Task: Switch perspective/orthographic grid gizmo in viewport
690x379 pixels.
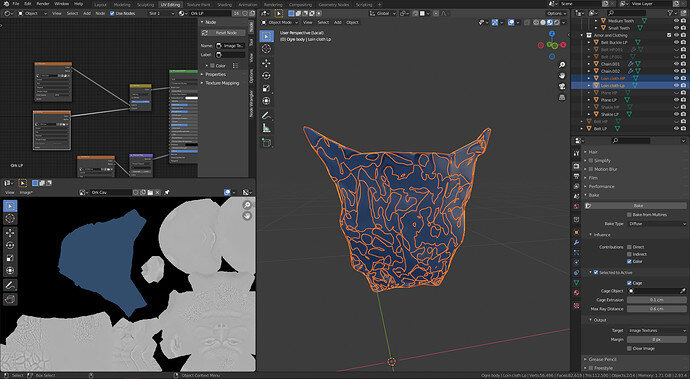Action: [x=562, y=97]
